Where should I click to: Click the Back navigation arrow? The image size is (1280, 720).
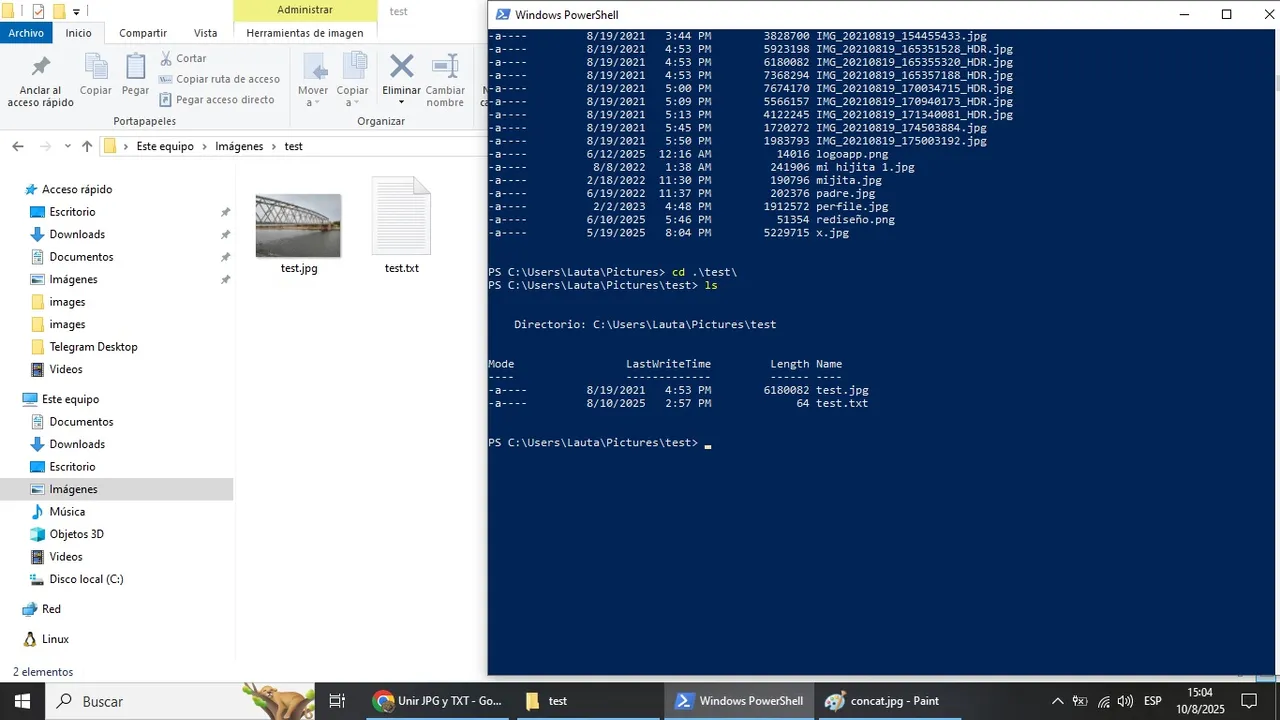click(x=18, y=146)
